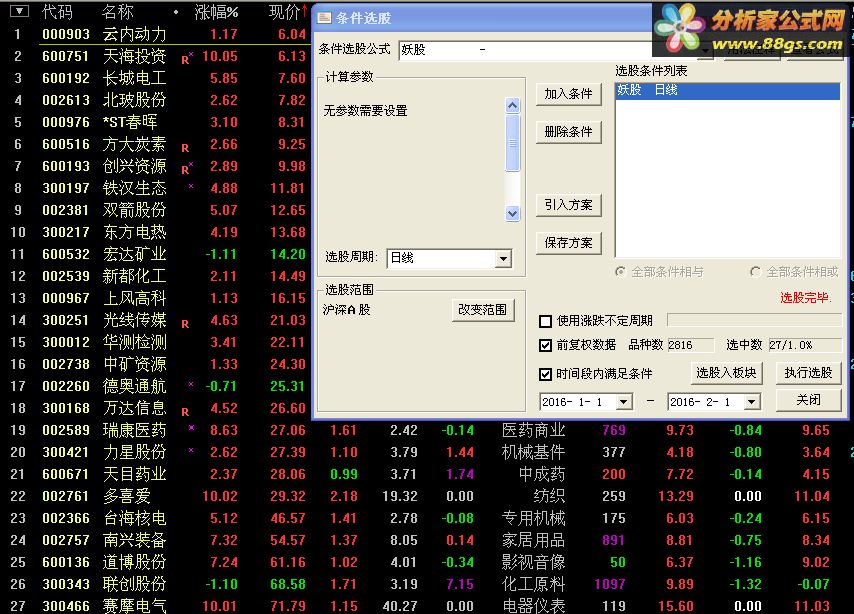Select stock row 300012 华测检测
The width and height of the screenshot is (854, 614).
click(156, 342)
